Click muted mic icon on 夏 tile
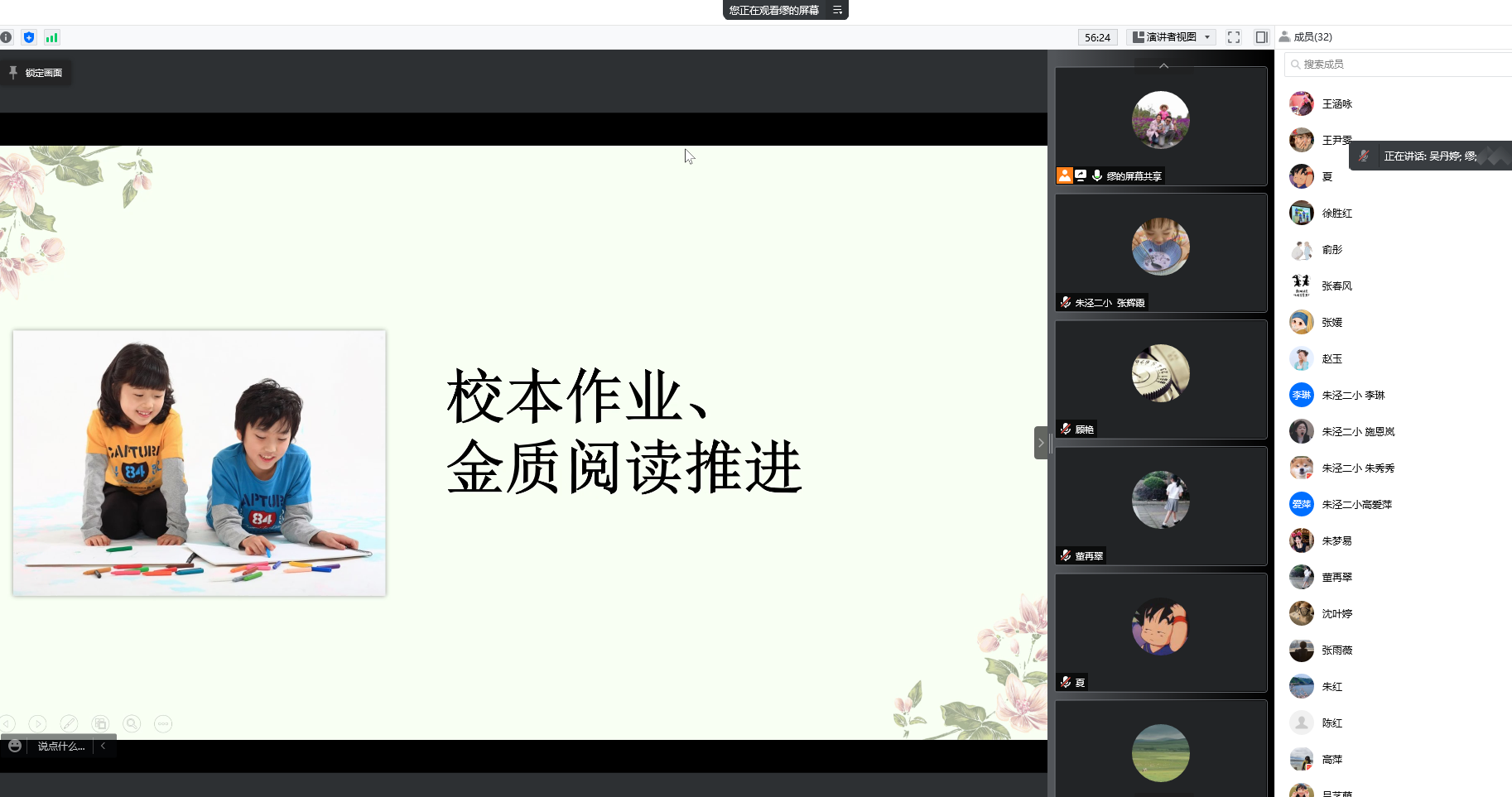 click(1066, 682)
